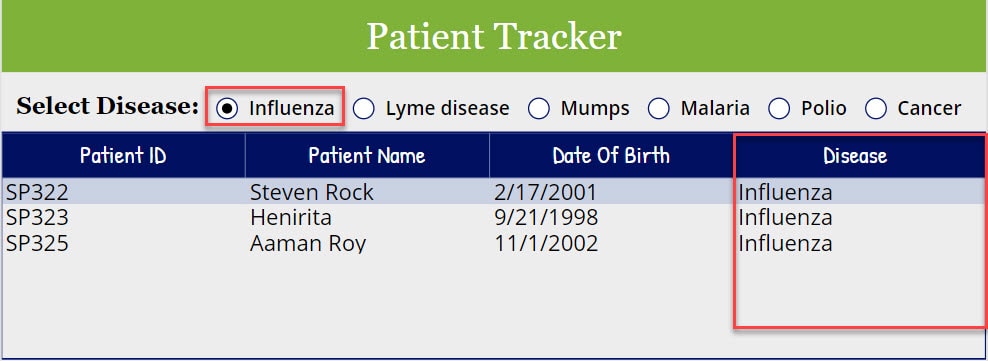
Task: Click the Date Of Birth column header
Action: click(x=611, y=155)
